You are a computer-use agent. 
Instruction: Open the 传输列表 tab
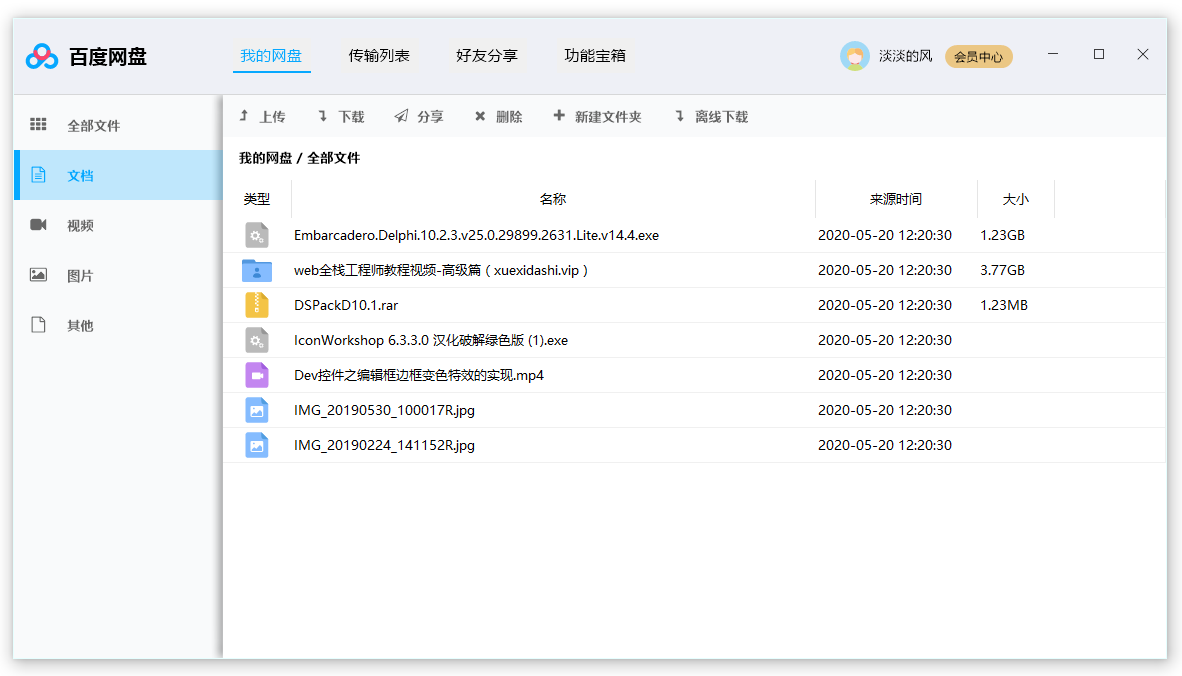(x=379, y=56)
